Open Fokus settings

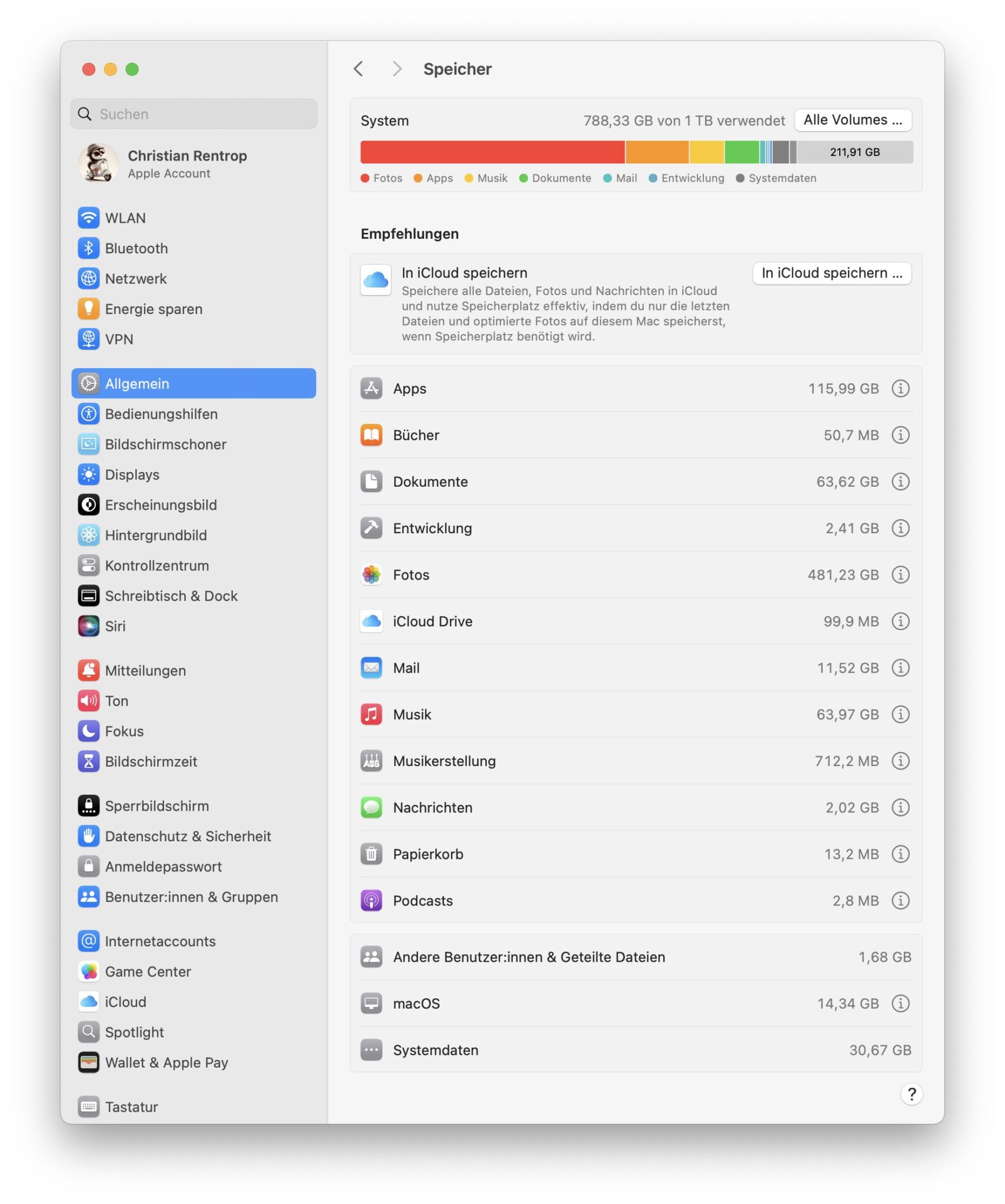point(193,731)
